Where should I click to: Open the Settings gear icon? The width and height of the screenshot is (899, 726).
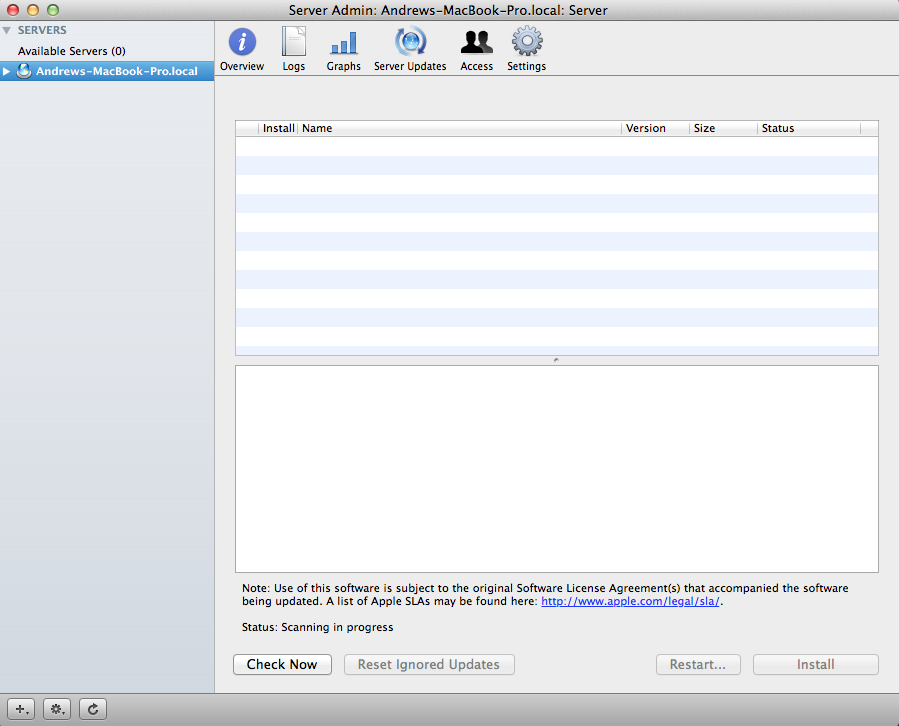pos(527,41)
